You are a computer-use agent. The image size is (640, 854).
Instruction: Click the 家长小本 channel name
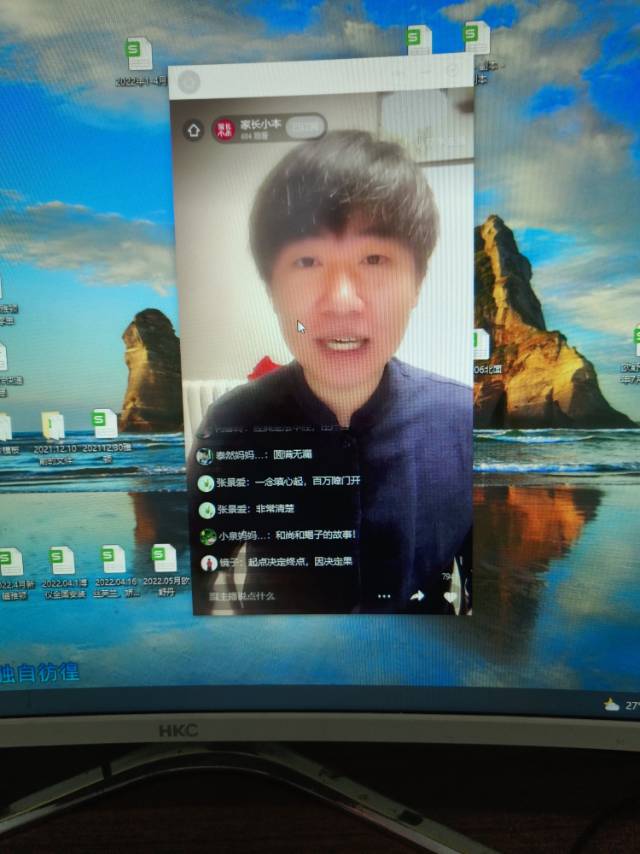pyautogui.click(x=260, y=124)
